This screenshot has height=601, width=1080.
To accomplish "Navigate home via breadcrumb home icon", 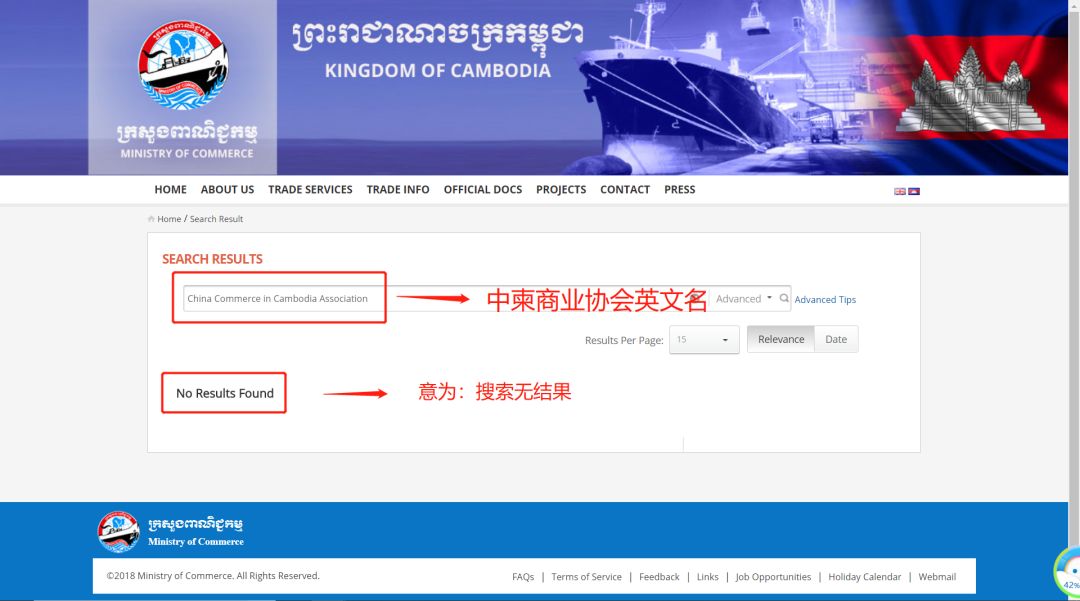I will (x=151, y=218).
